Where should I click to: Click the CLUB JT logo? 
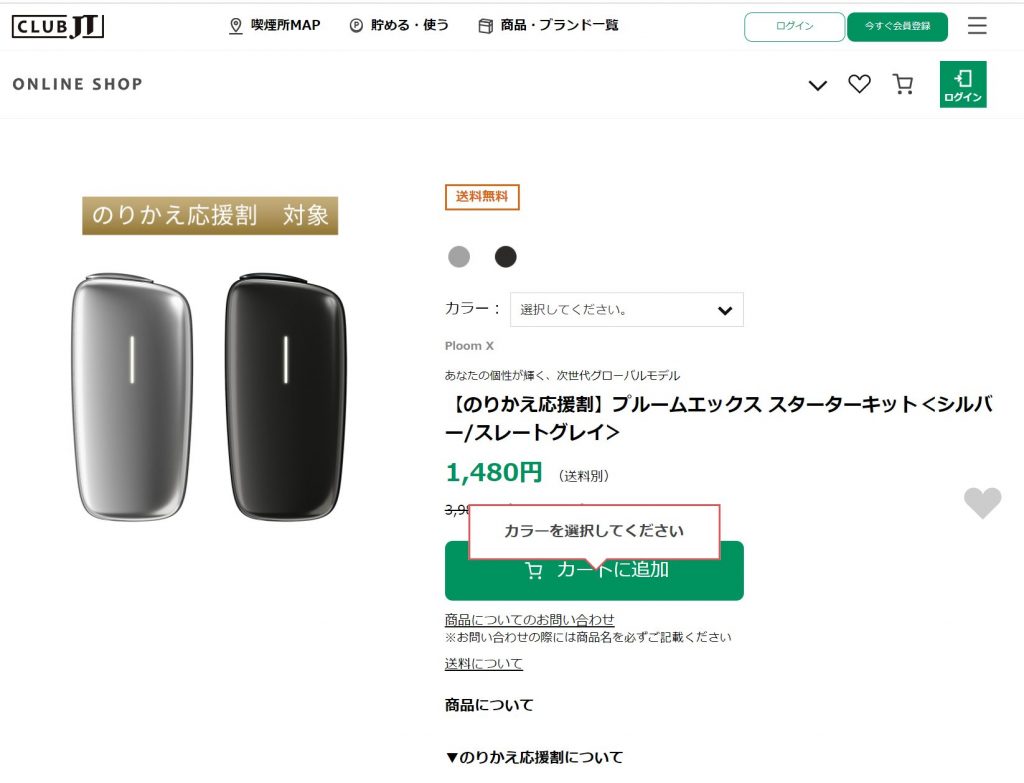point(58,26)
